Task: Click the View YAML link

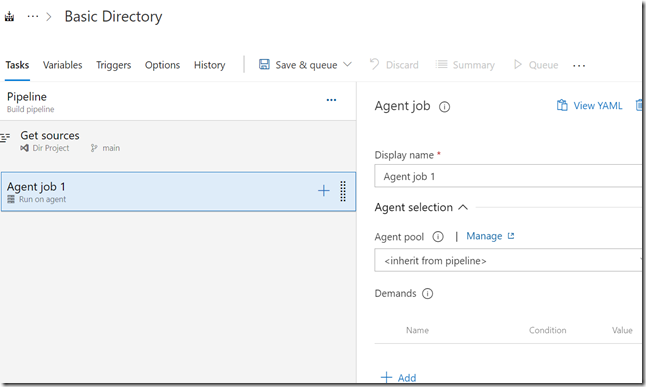Action: [590, 106]
